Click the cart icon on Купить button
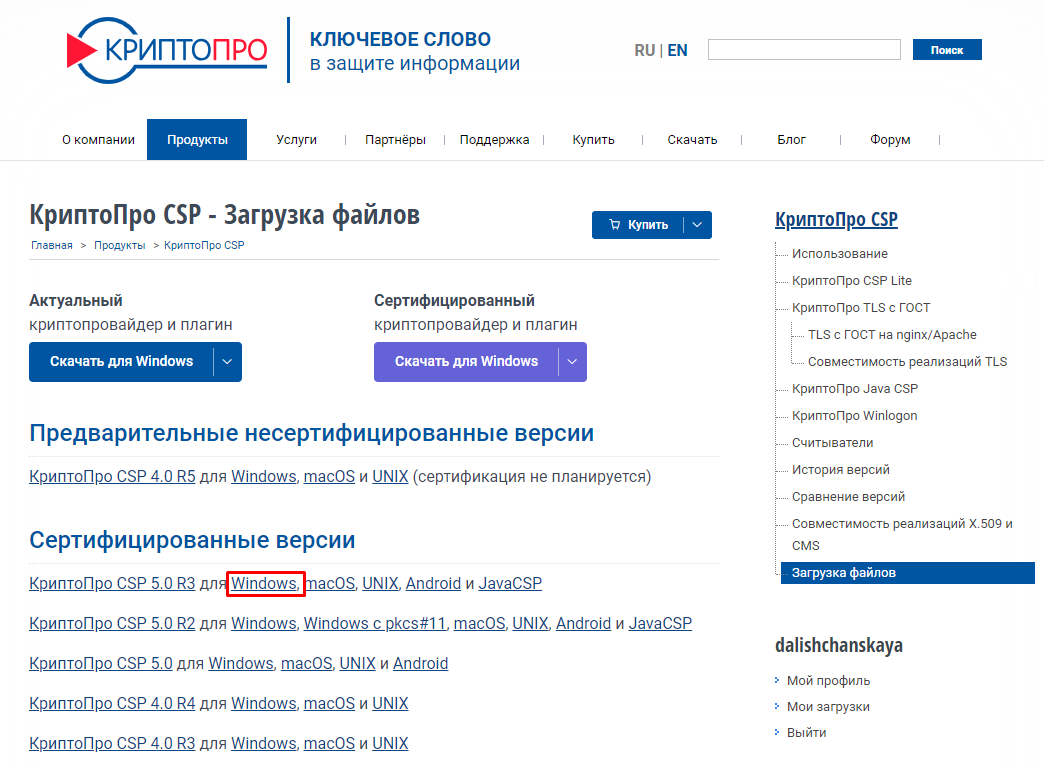The image size is (1044, 767). click(615, 225)
